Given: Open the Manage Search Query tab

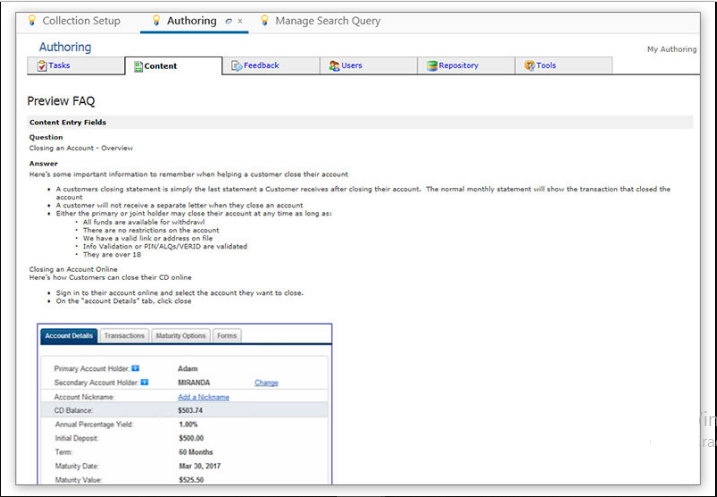Looking at the screenshot, I should tap(327, 21).
